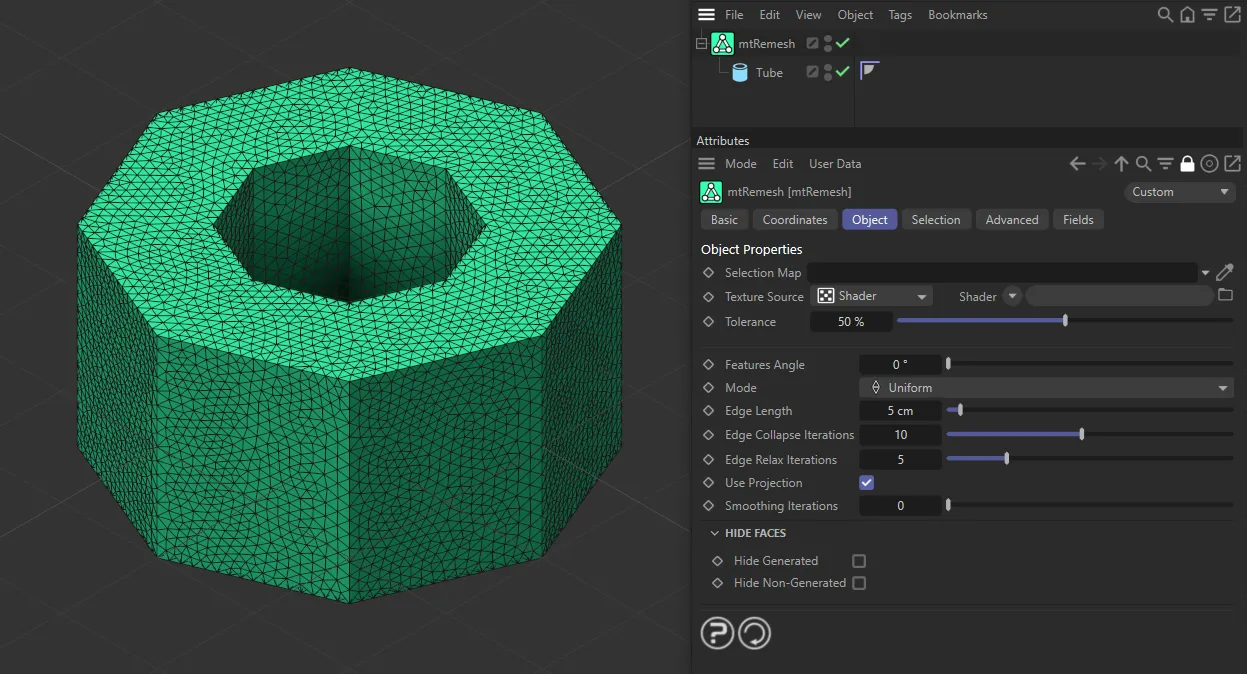
Task: Click the Attribute Manager filter icon
Action: (x=1165, y=163)
